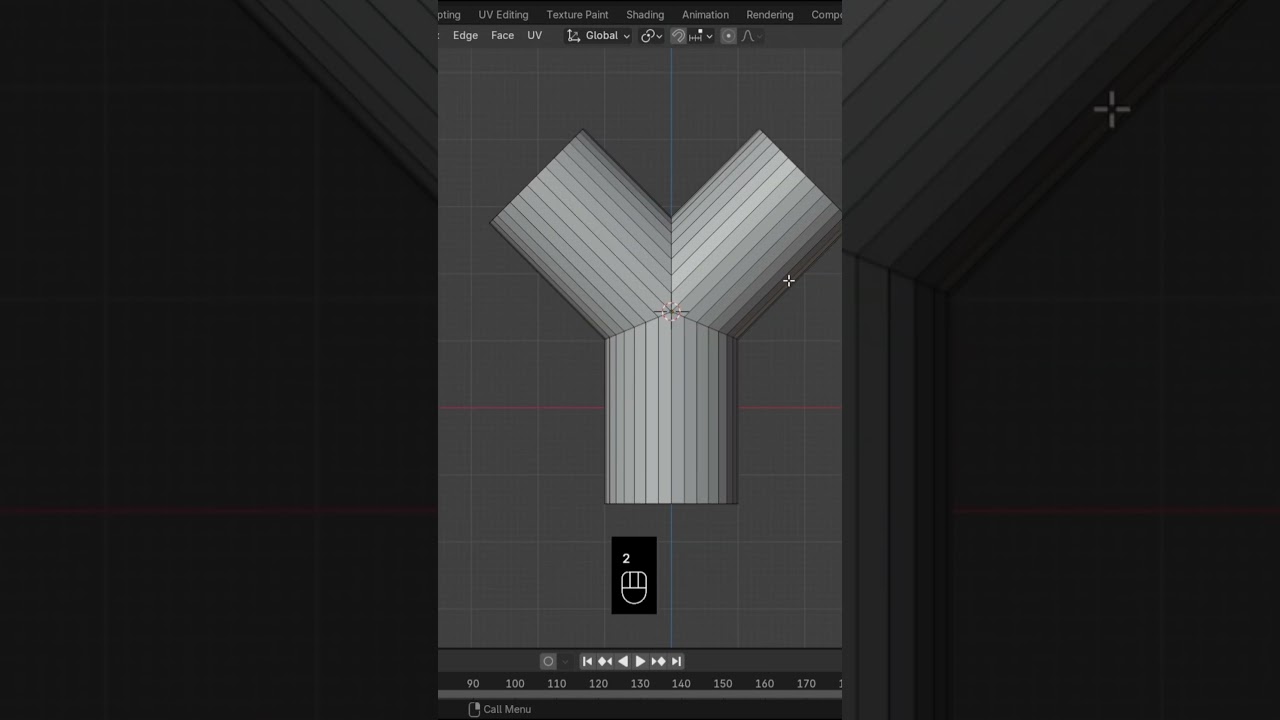Toggle the auto keying record button

548,661
